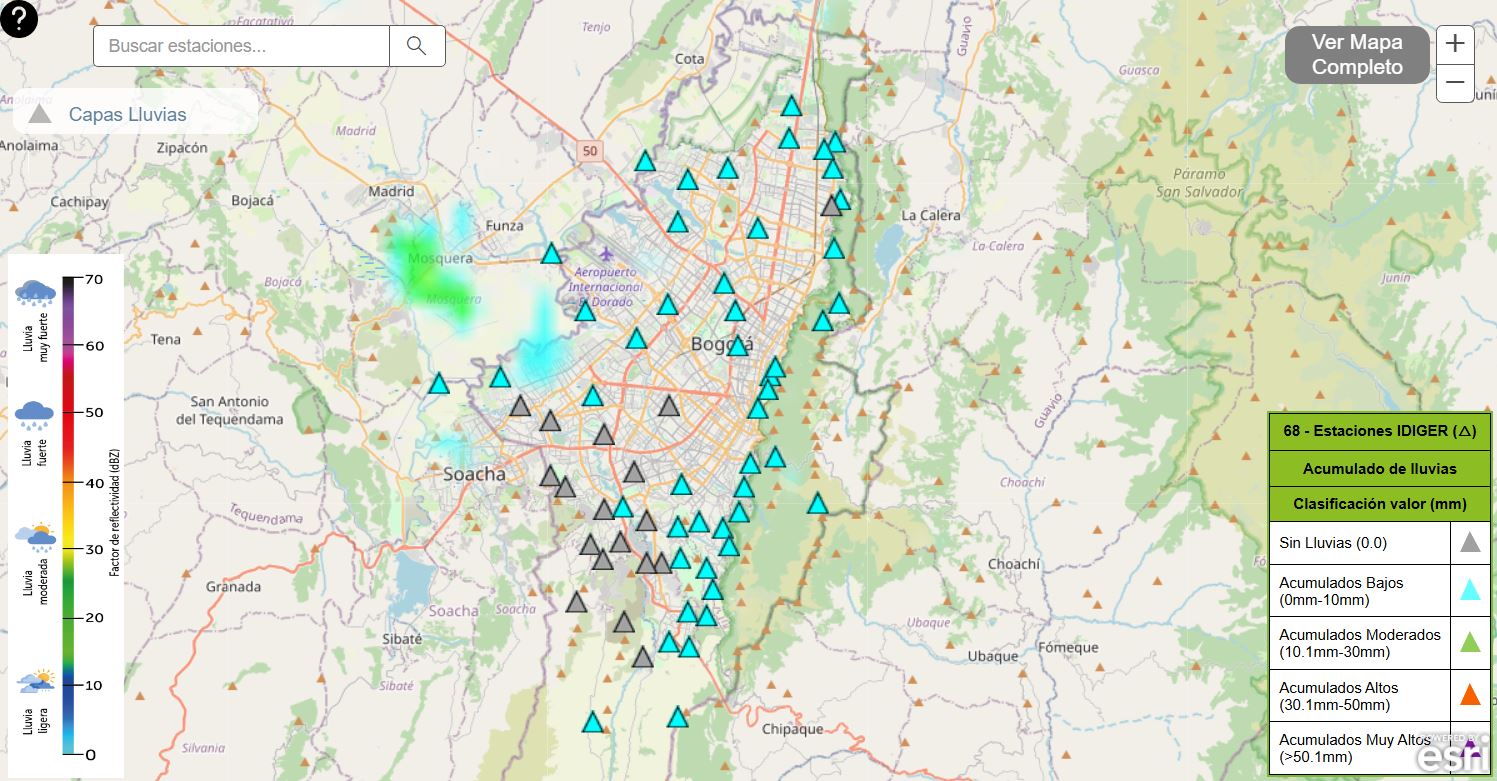Image resolution: width=1497 pixels, height=781 pixels.
Task: Click the Acumulados Moderados green legend triangle
Action: click(x=1469, y=642)
